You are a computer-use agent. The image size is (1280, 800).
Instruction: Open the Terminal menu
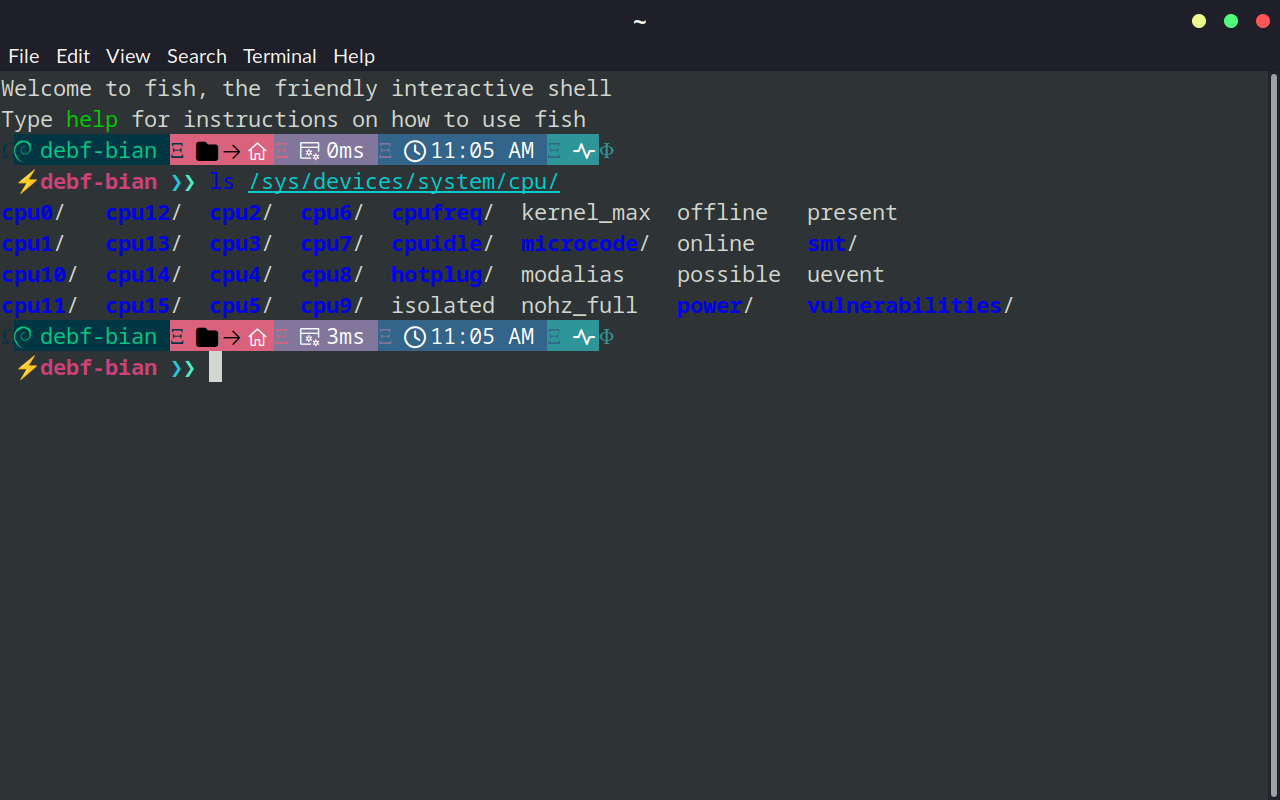(279, 56)
